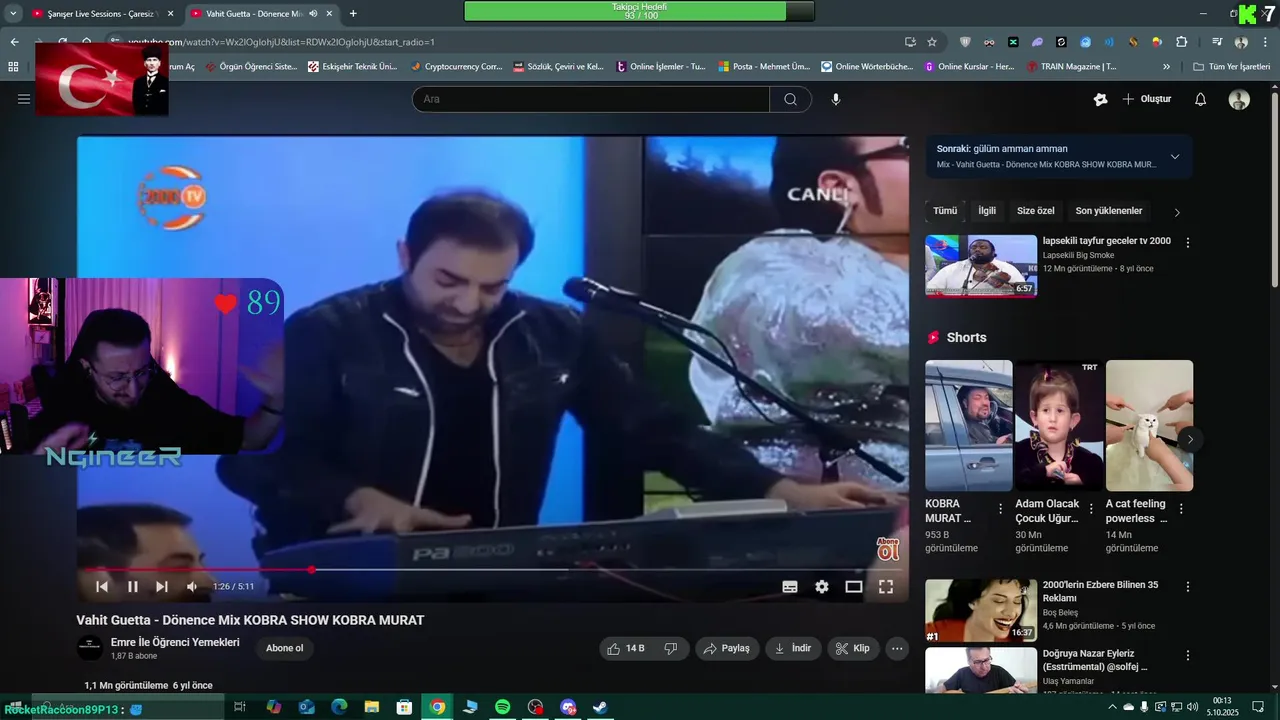Open Cryptocurrency Corr... bookmark
Viewport: 1280px width, 720px height.
point(456,67)
